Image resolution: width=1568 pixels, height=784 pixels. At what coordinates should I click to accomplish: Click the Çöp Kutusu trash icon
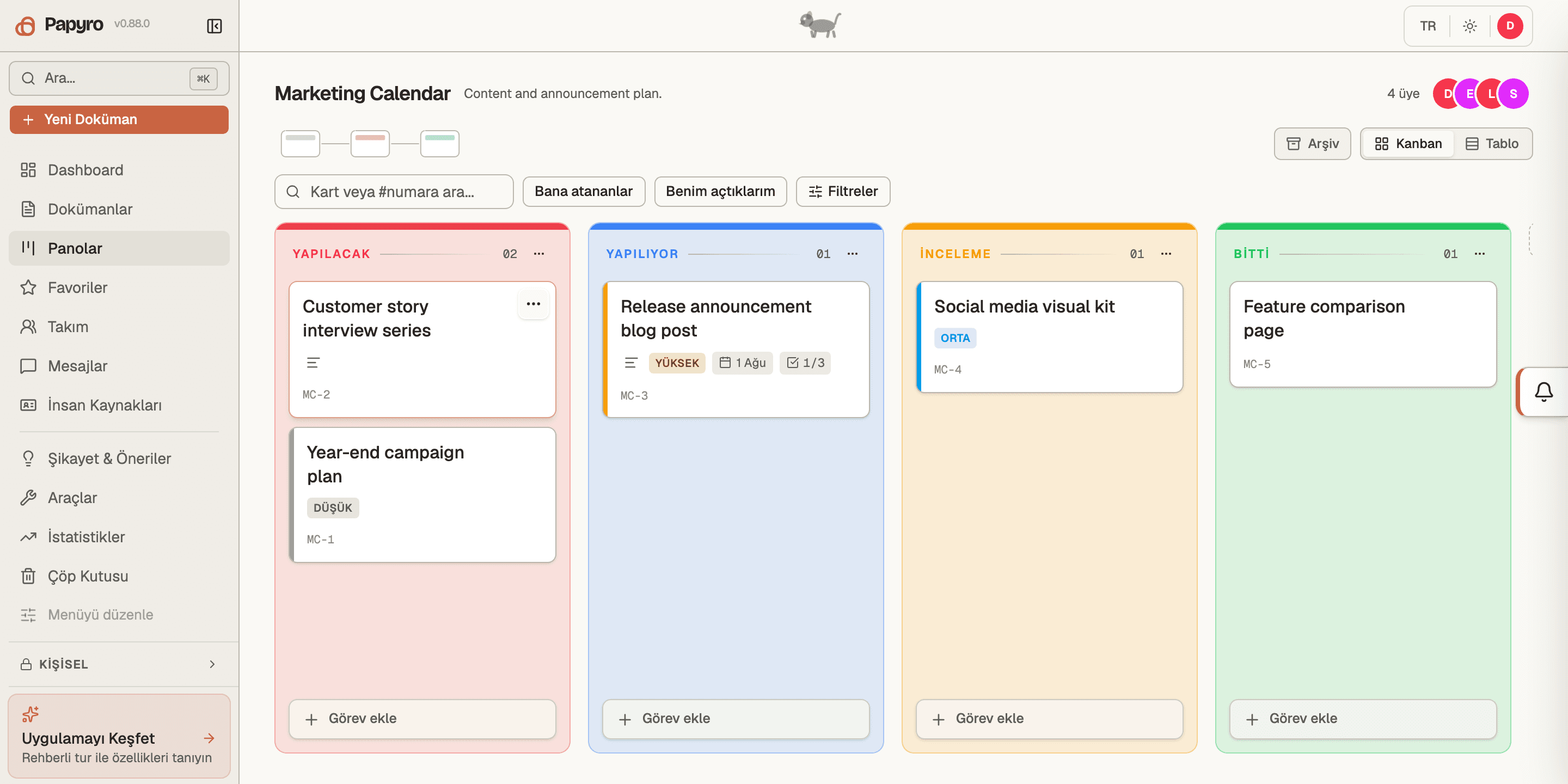coord(28,576)
